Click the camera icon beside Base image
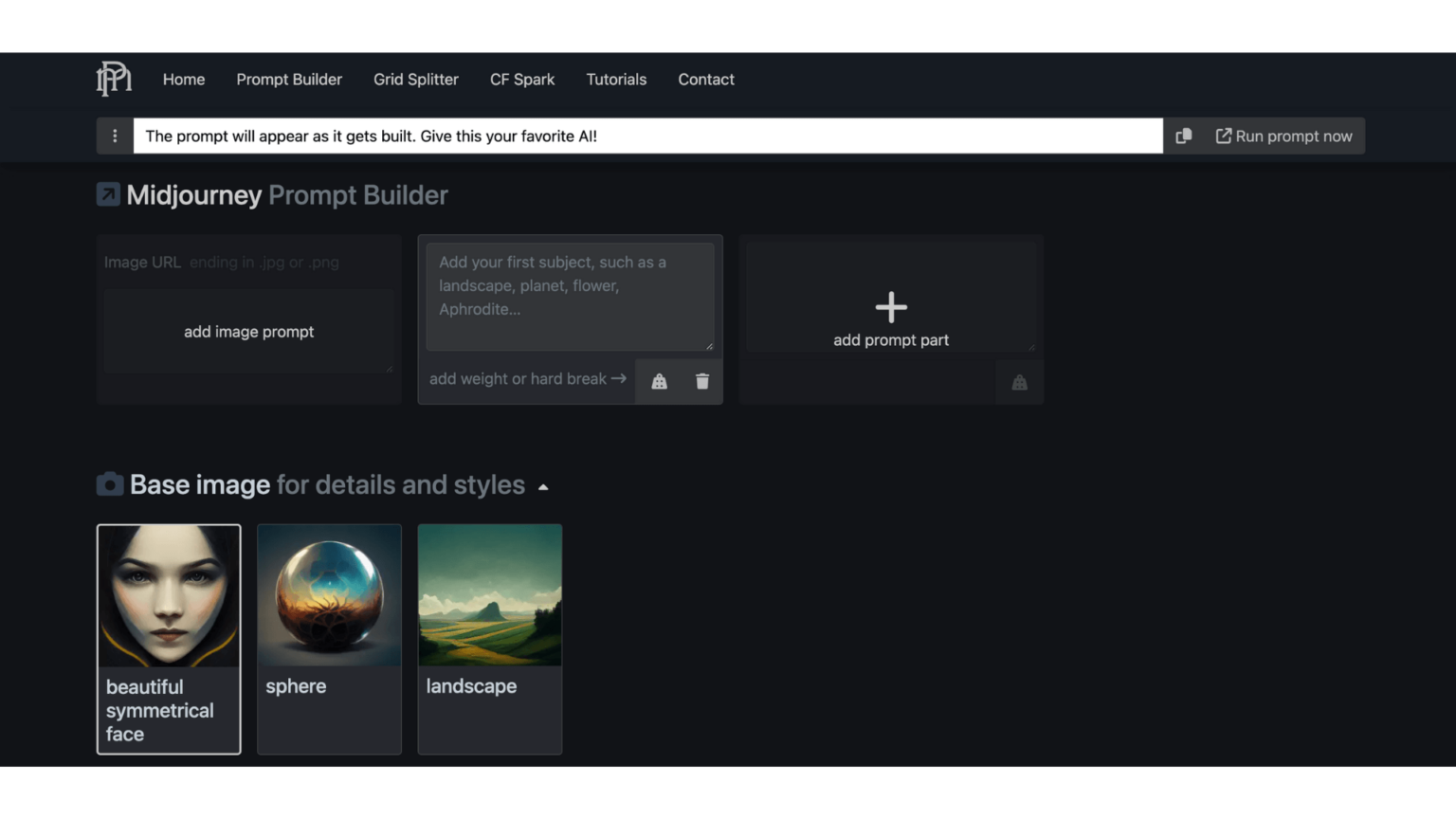Image resolution: width=1456 pixels, height=819 pixels. (109, 483)
